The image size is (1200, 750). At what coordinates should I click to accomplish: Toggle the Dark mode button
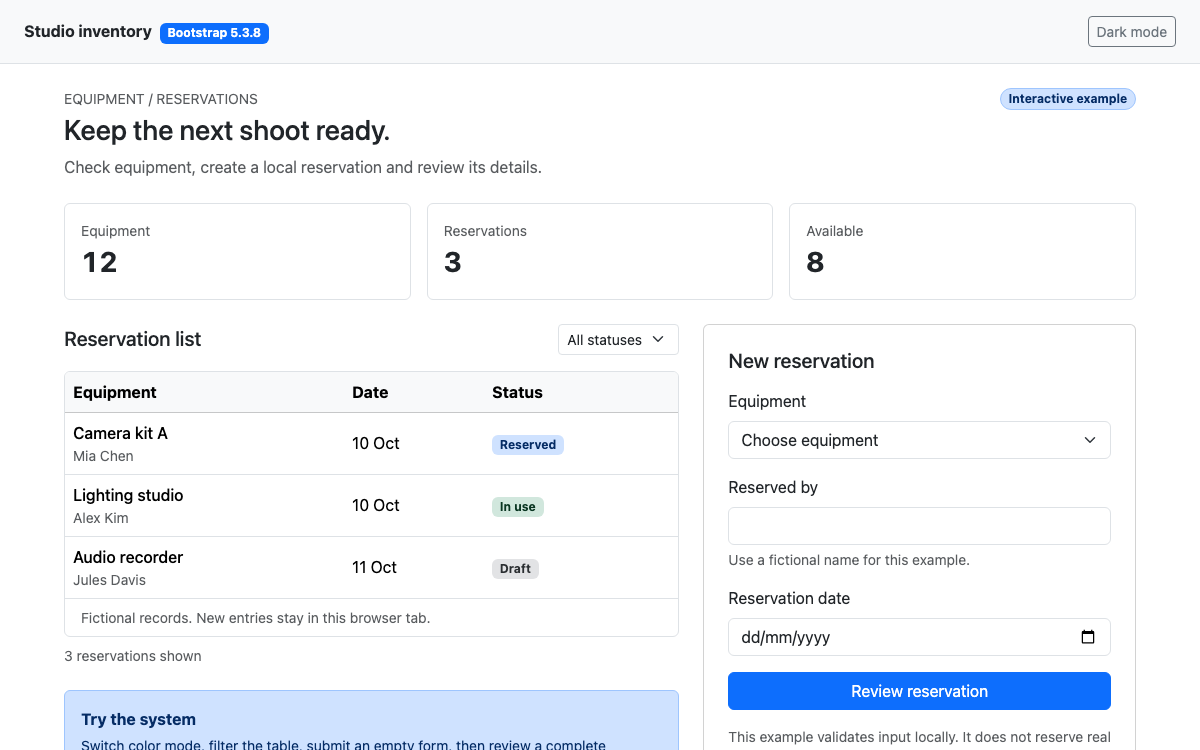pyautogui.click(x=1131, y=32)
